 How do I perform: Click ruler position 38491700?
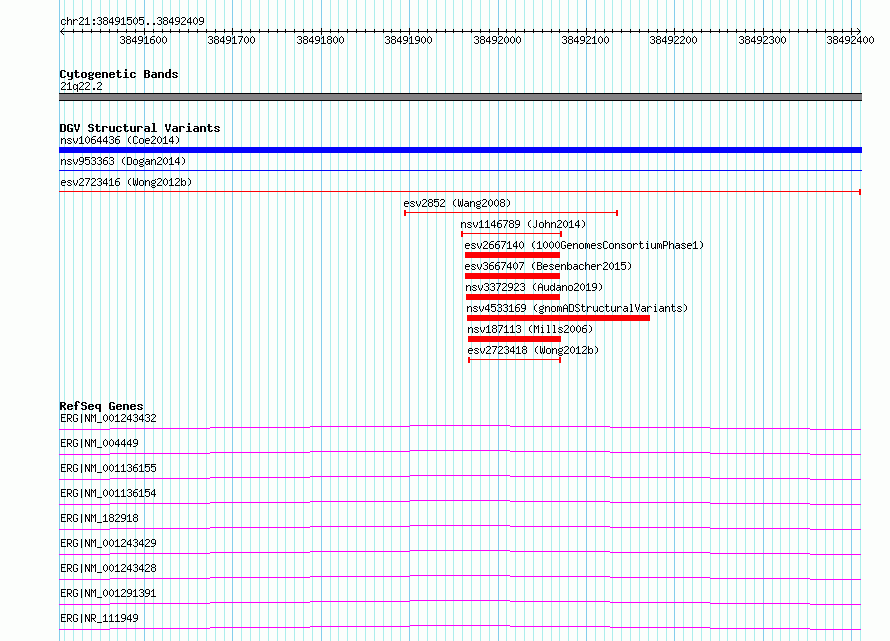[232, 40]
